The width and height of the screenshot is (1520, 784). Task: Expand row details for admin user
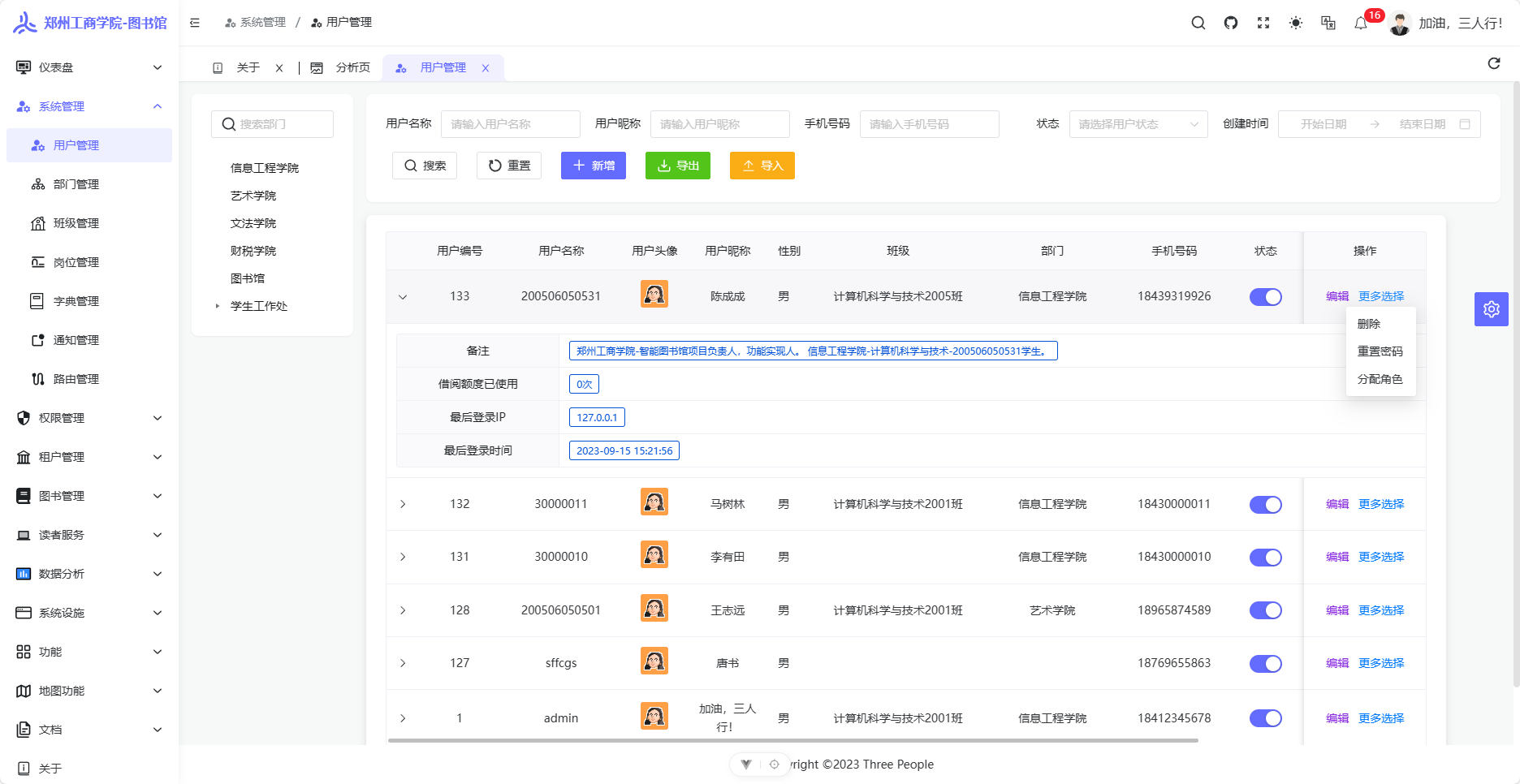click(x=403, y=718)
